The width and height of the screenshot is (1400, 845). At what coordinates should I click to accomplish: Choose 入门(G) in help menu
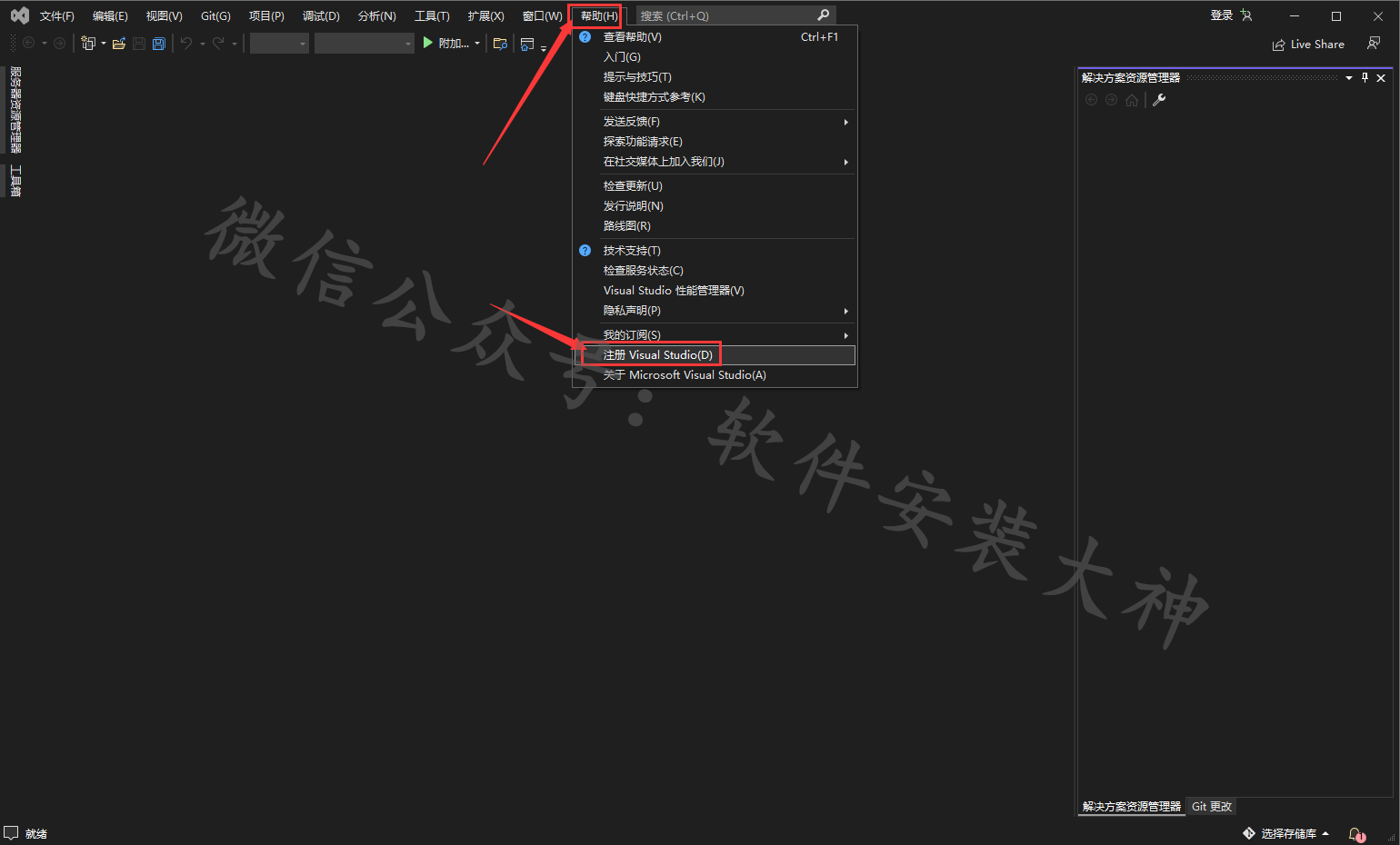point(715,57)
